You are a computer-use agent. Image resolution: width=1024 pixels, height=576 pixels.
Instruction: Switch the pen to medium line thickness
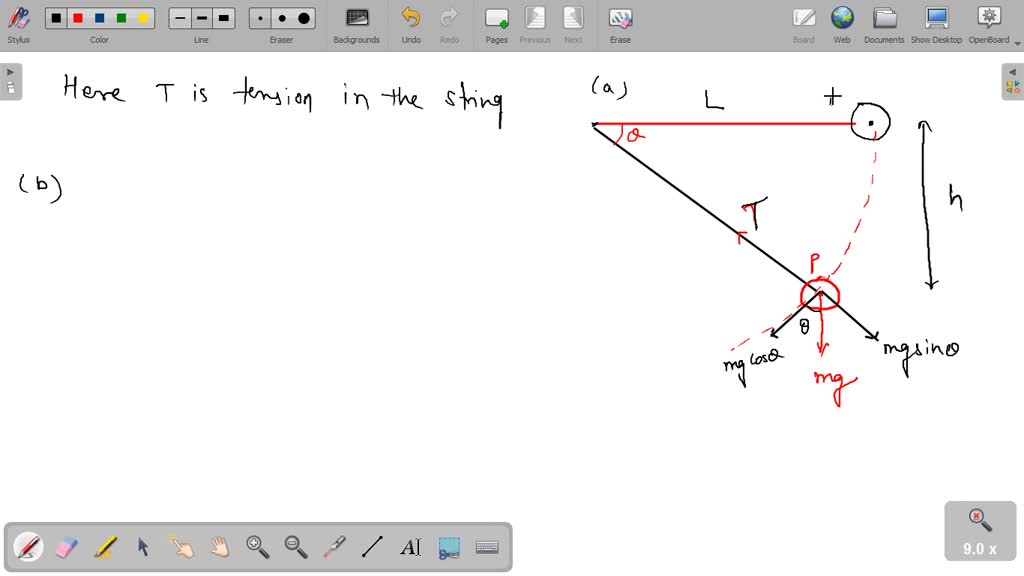[x=201, y=17]
